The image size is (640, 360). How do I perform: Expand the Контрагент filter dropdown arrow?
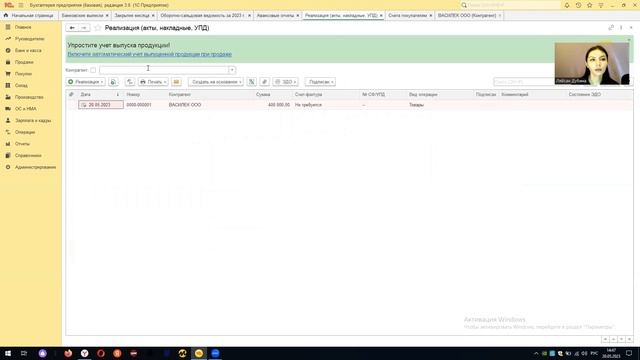[x=232, y=70]
